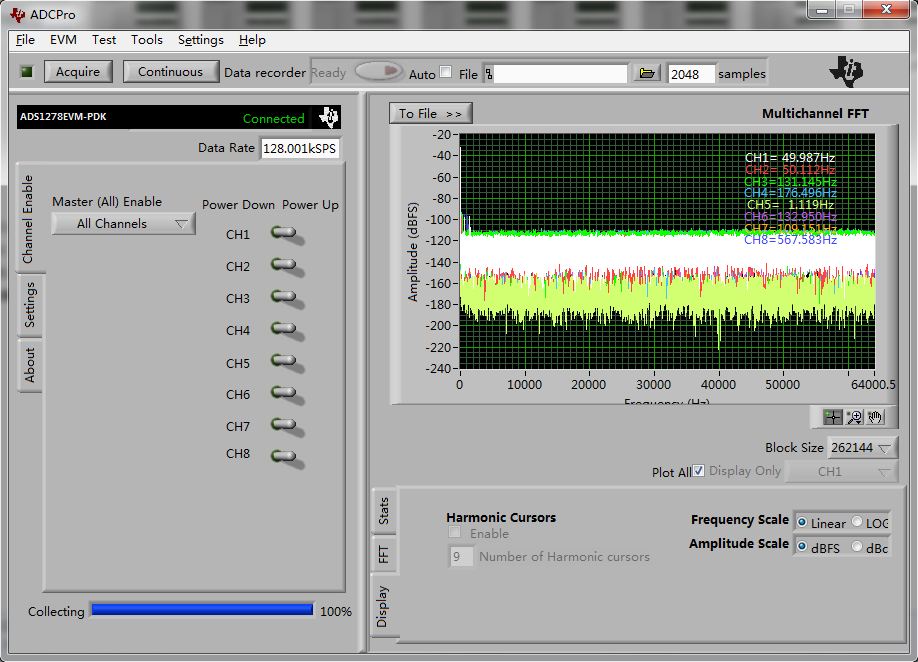Open the Block Size dropdown
This screenshot has width=918, height=662.
(x=862, y=448)
